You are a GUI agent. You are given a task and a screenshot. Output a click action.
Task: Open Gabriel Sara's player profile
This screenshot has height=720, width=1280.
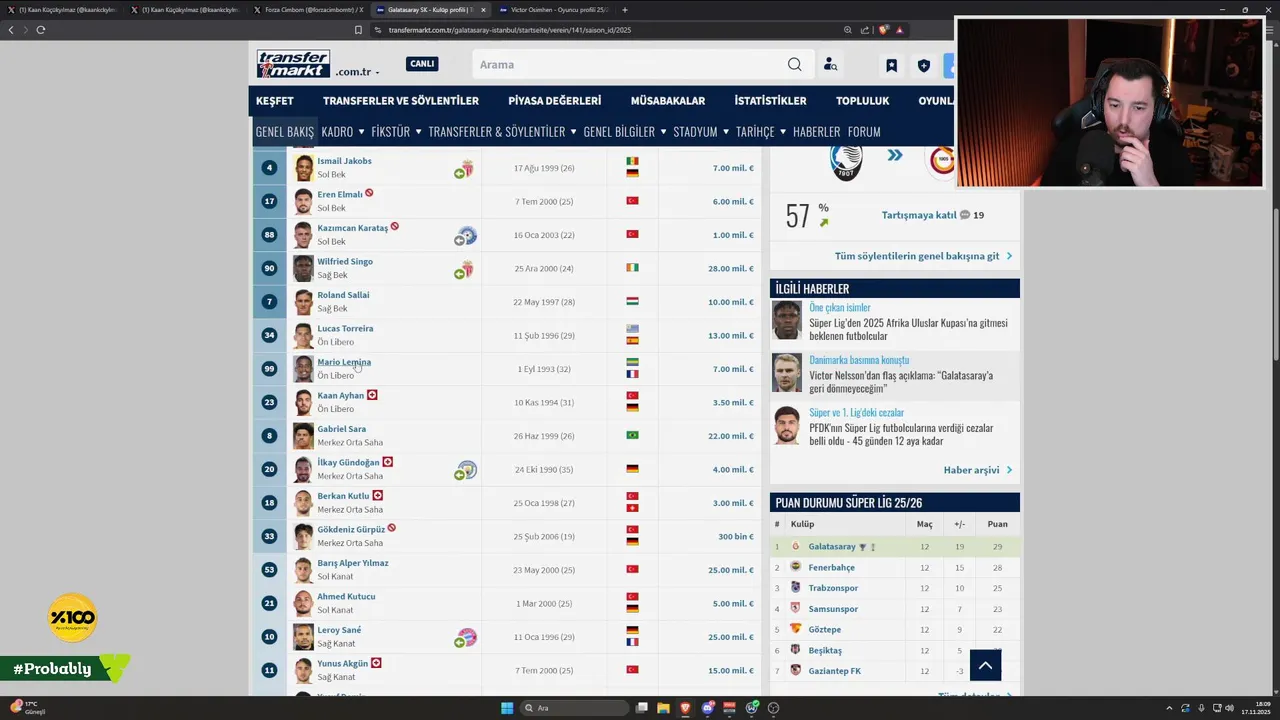tap(342, 429)
